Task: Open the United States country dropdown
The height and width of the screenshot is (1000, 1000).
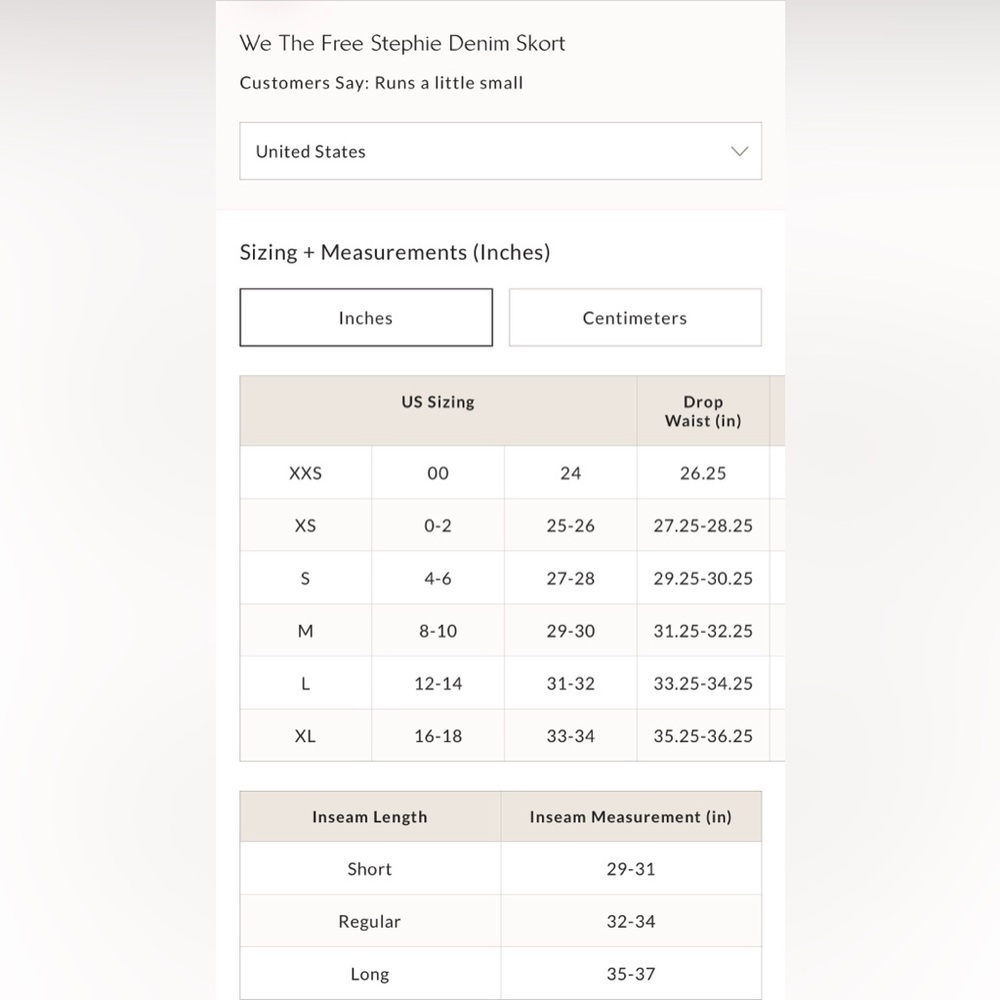Action: click(x=500, y=151)
